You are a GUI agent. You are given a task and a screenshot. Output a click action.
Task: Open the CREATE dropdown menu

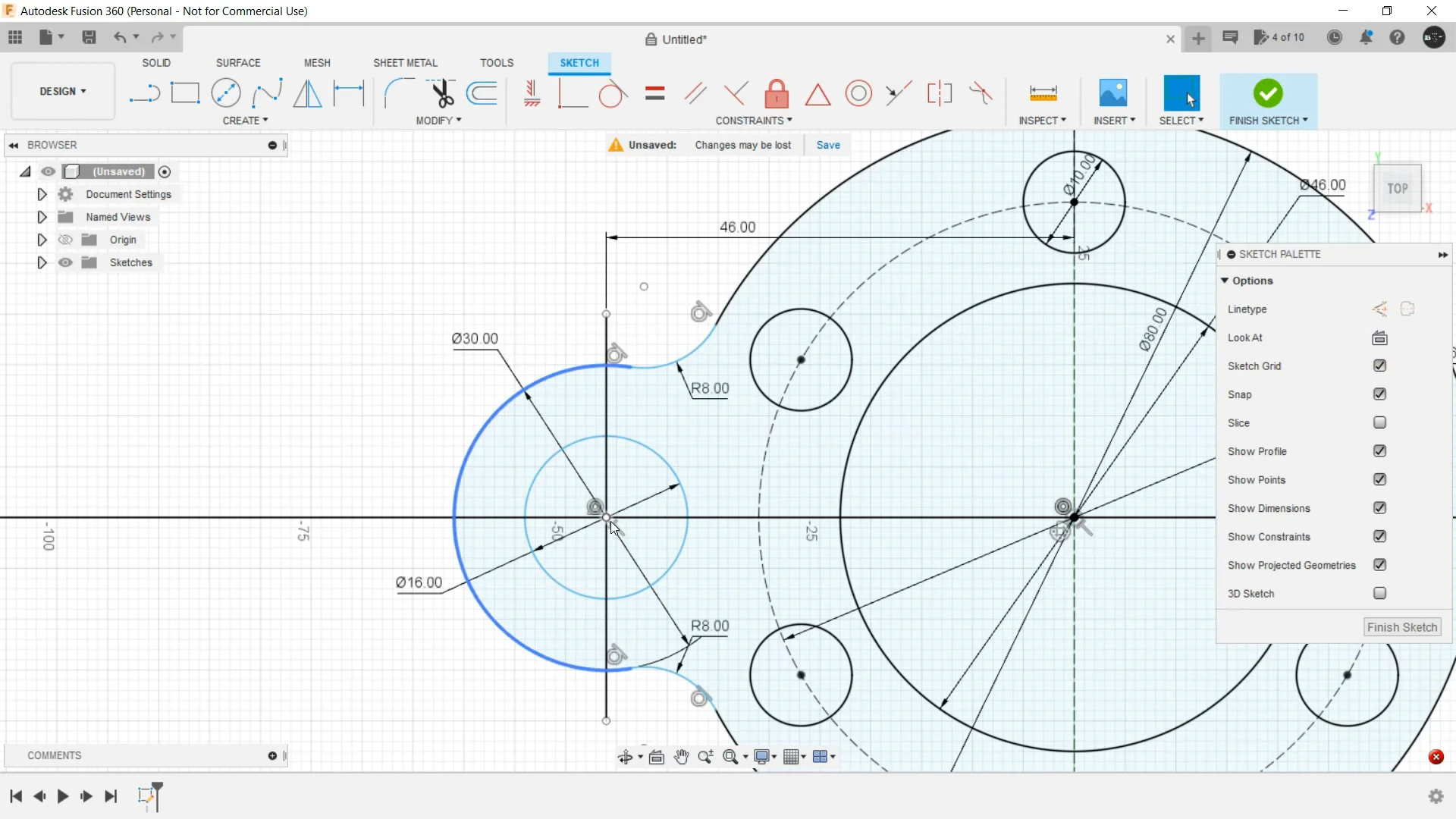245,121
